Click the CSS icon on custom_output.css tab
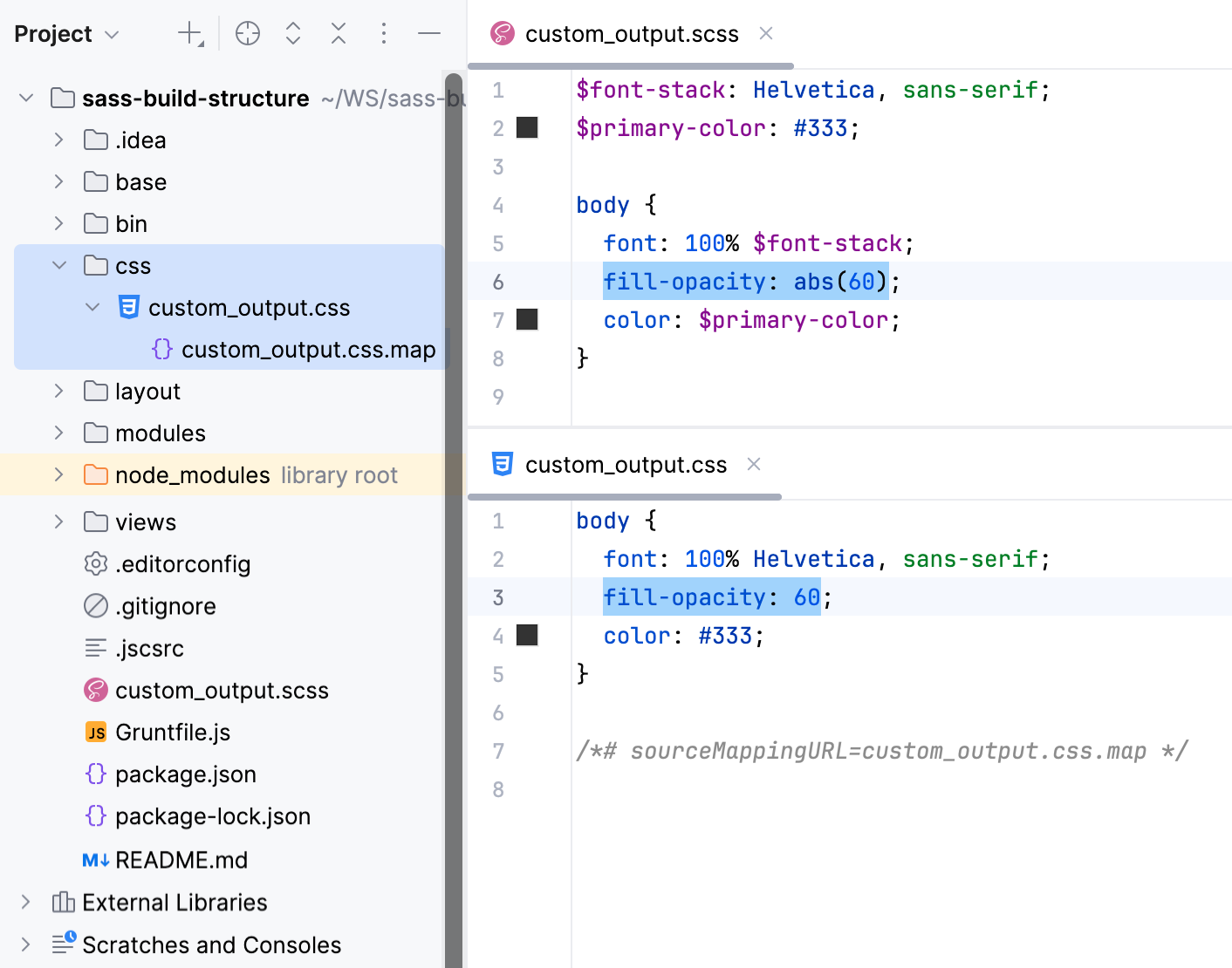 point(502,464)
